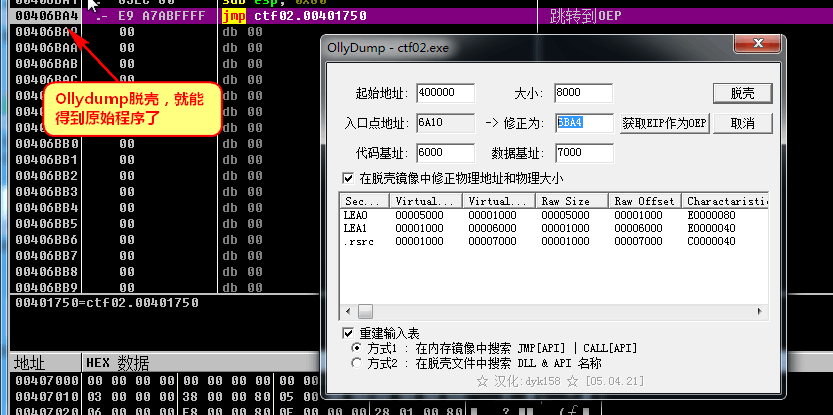The height and width of the screenshot is (415, 833).
Task: Click the Characteristics column header
Action: point(725,201)
